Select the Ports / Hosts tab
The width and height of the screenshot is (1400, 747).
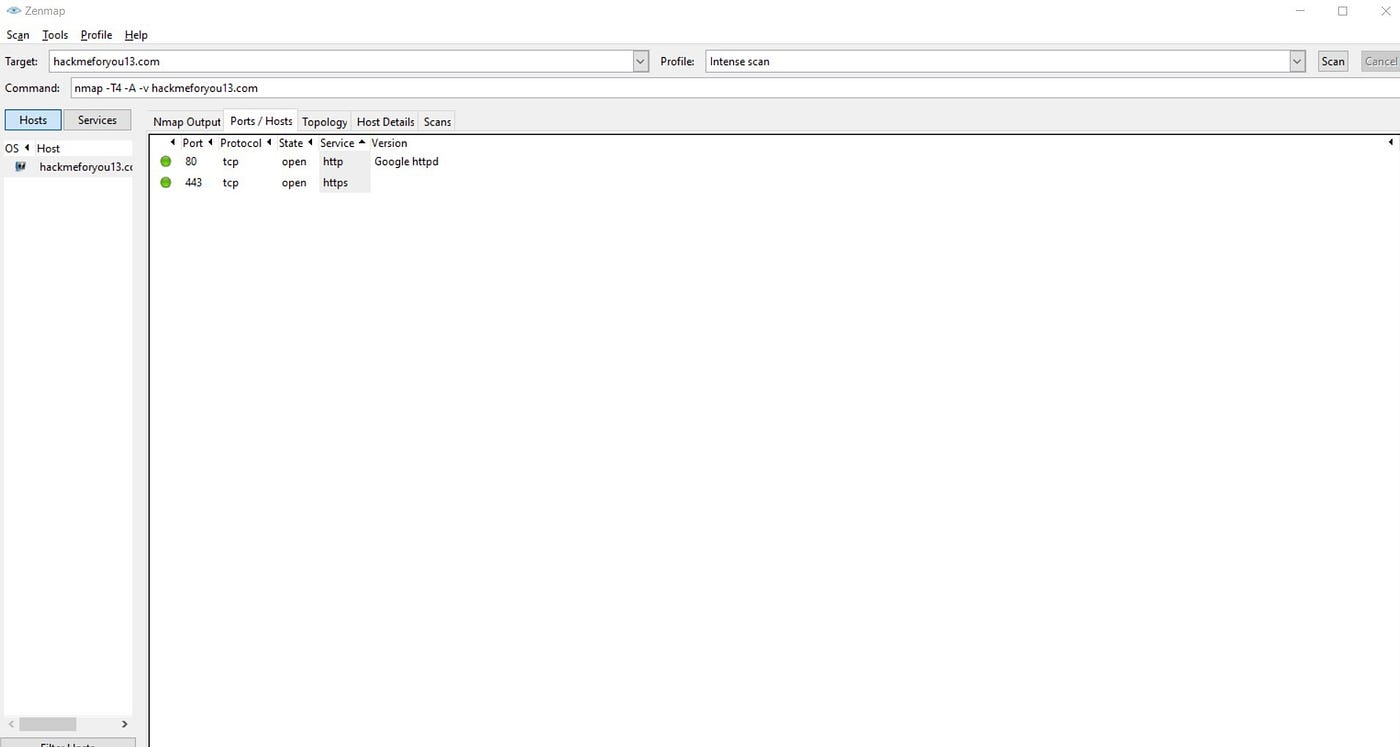point(261,121)
